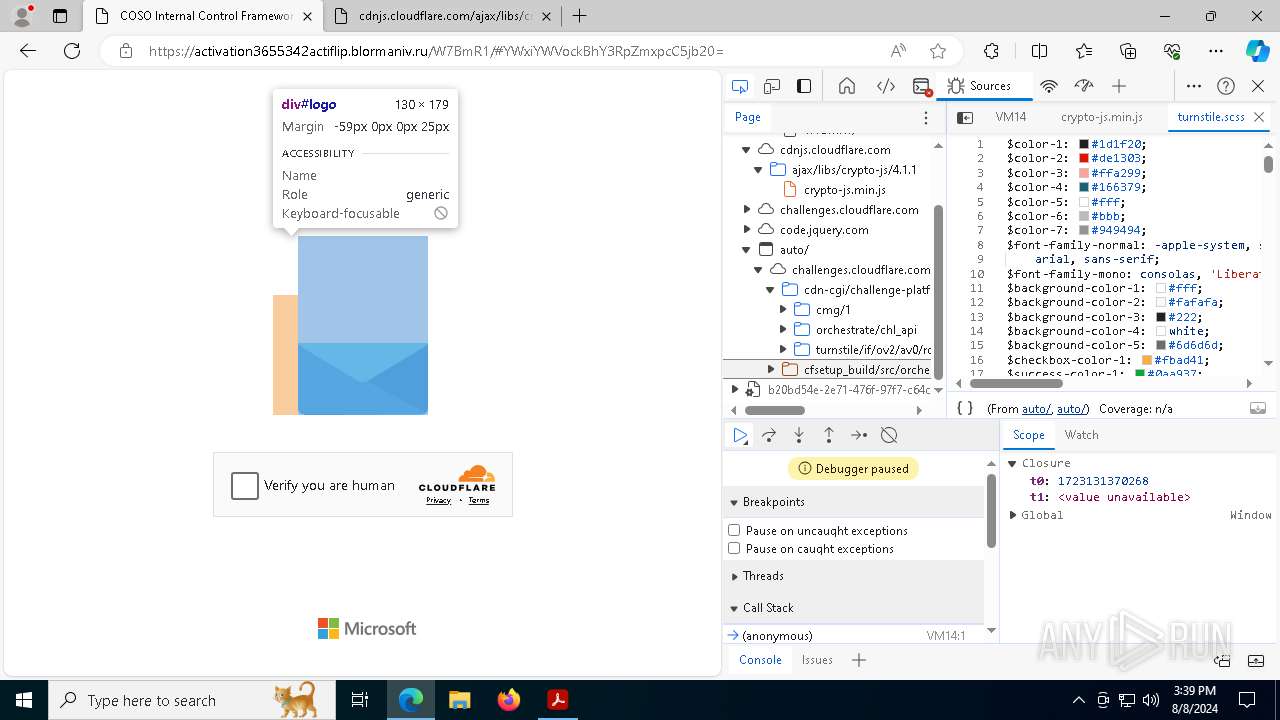Click color swatch for #166379
Screen dimensions: 1280x720
pos(1084,187)
